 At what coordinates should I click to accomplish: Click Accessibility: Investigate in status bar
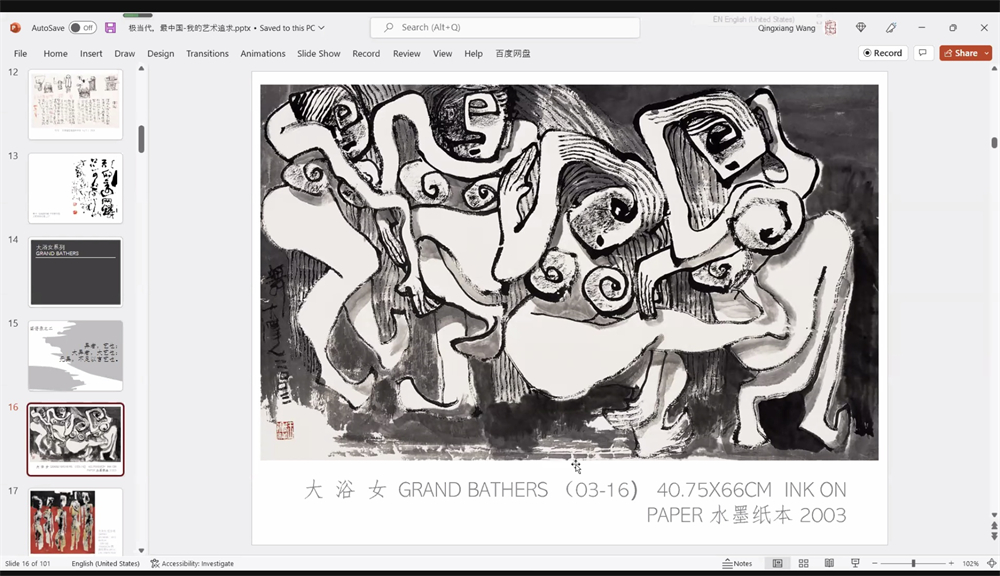[192, 563]
